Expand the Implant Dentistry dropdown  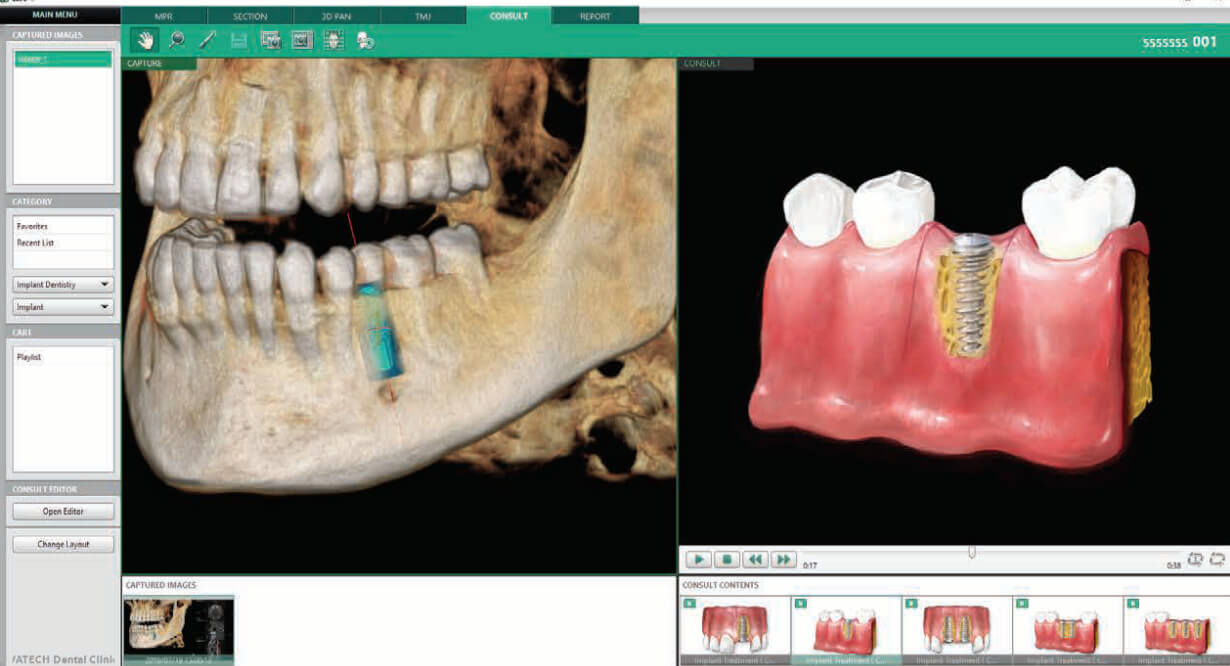point(63,285)
